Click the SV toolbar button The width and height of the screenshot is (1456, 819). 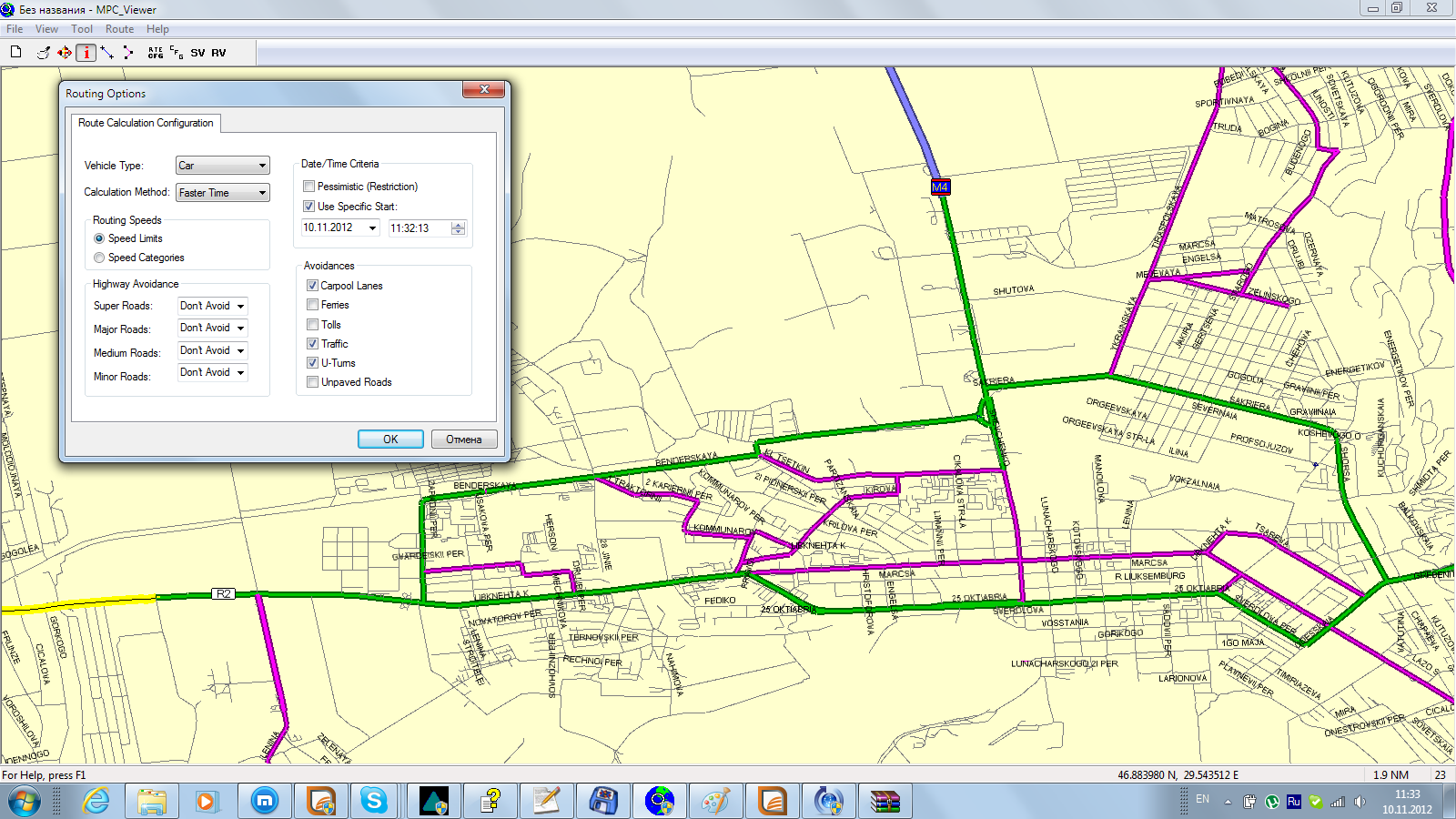tap(197, 53)
